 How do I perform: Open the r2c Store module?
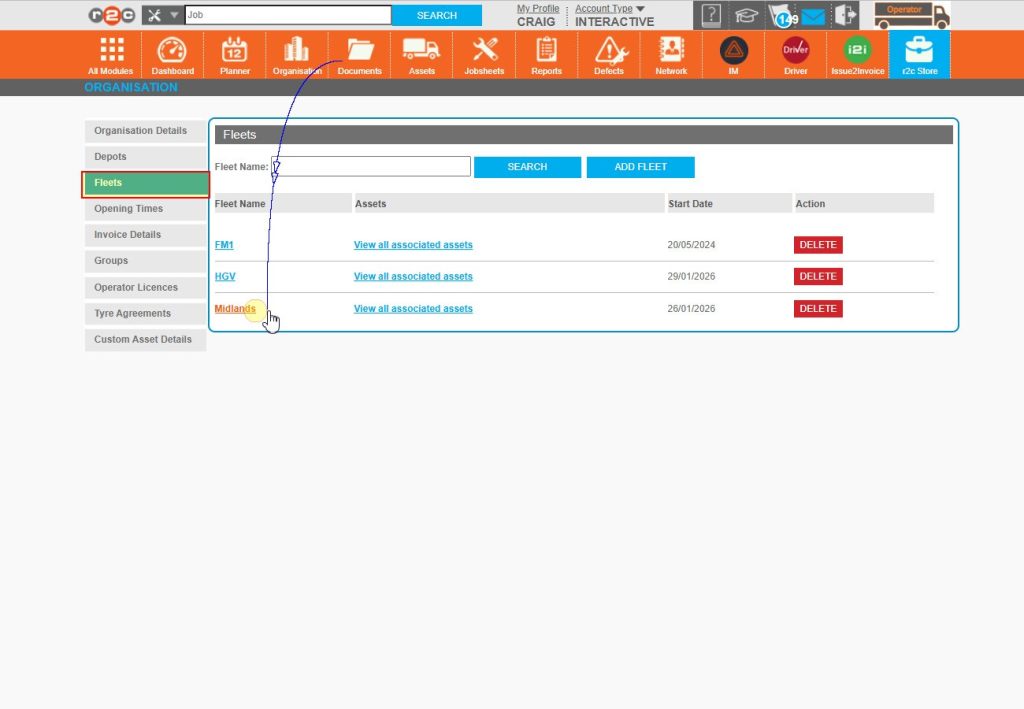click(x=920, y=55)
